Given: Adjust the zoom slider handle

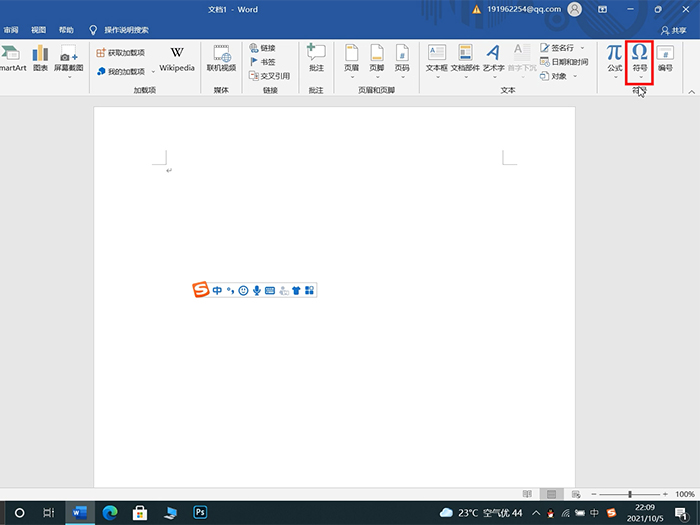Looking at the screenshot, I should 630,494.
